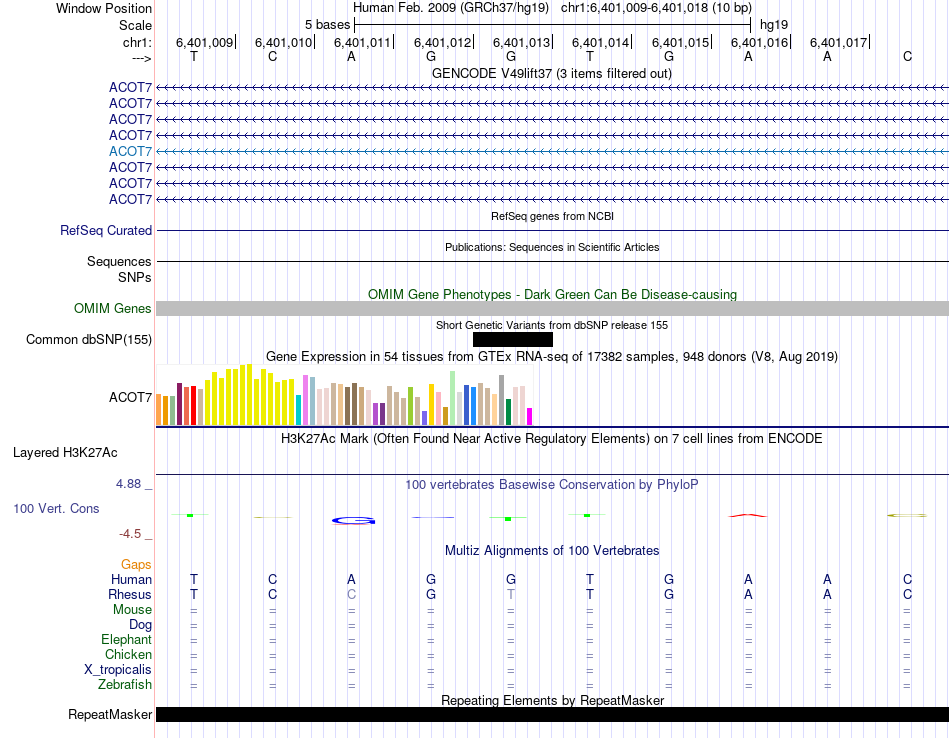Click the OMIM Genes track label
The image size is (950, 738).
(112, 308)
